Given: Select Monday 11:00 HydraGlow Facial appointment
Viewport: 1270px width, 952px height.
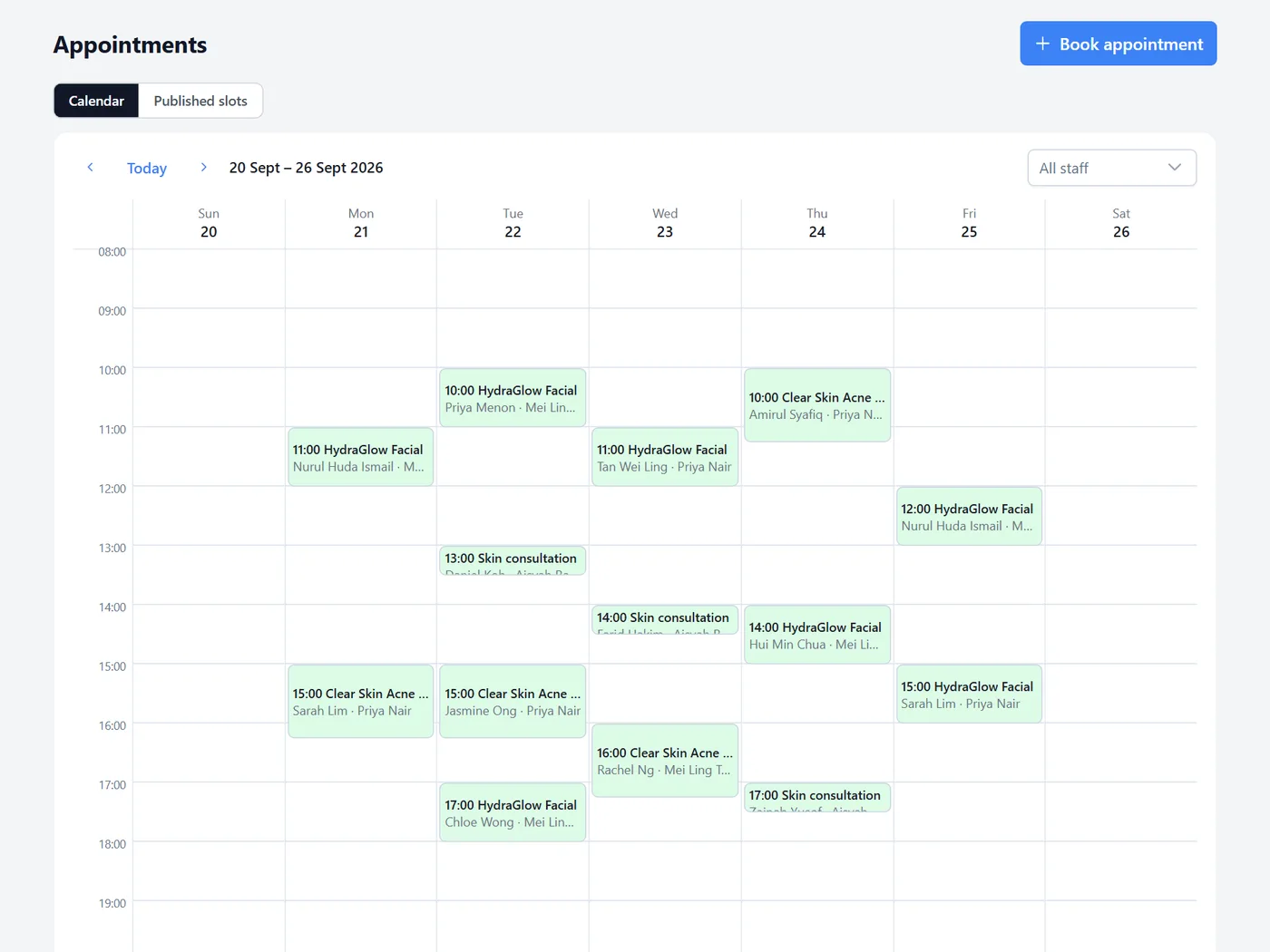Looking at the screenshot, I should (x=361, y=457).
